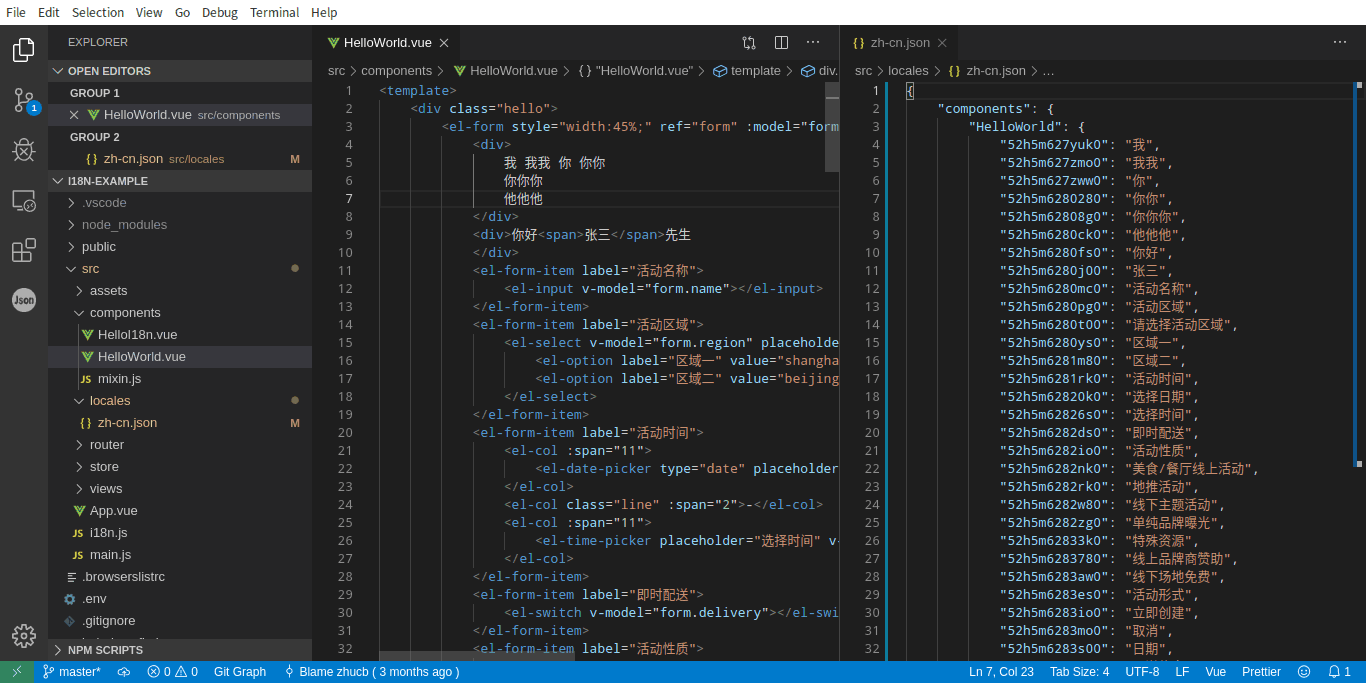Open Git Graph from status bar
Screen dimensions: 1366x683
pos(240,672)
